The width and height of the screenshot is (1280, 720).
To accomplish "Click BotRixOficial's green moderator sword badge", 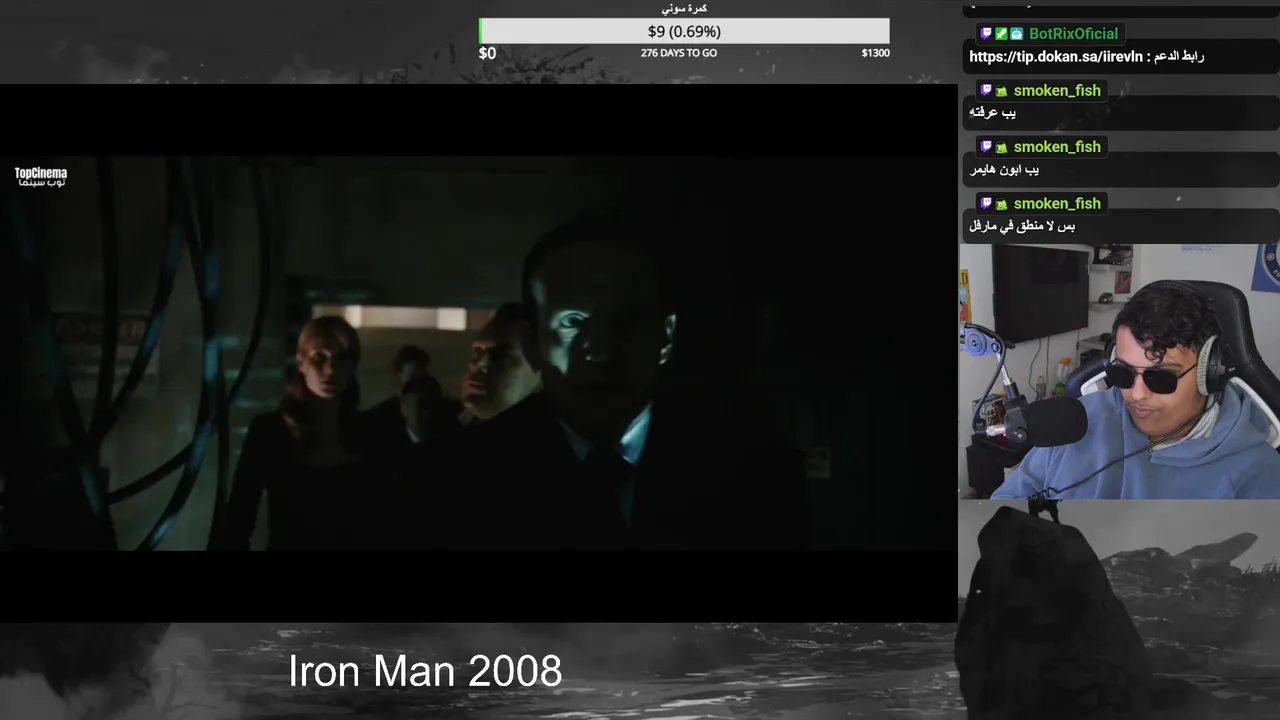I will pyautogui.click(x=1001, y=34).
